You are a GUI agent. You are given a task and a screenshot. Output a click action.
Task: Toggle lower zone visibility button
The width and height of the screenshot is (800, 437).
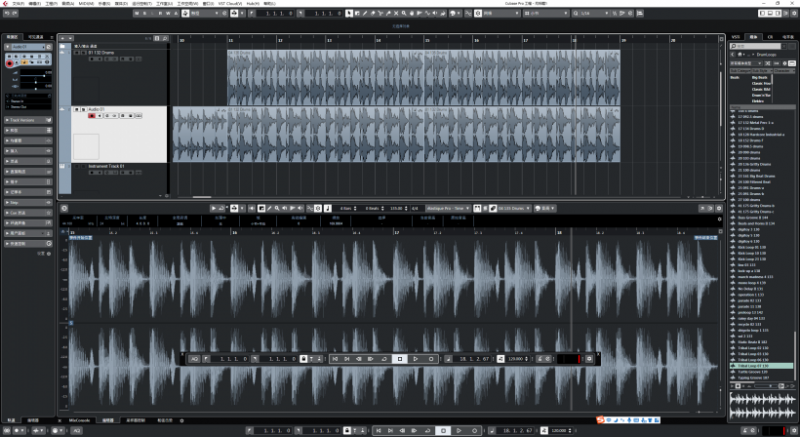pyautogui.click(x=770, y=13)
